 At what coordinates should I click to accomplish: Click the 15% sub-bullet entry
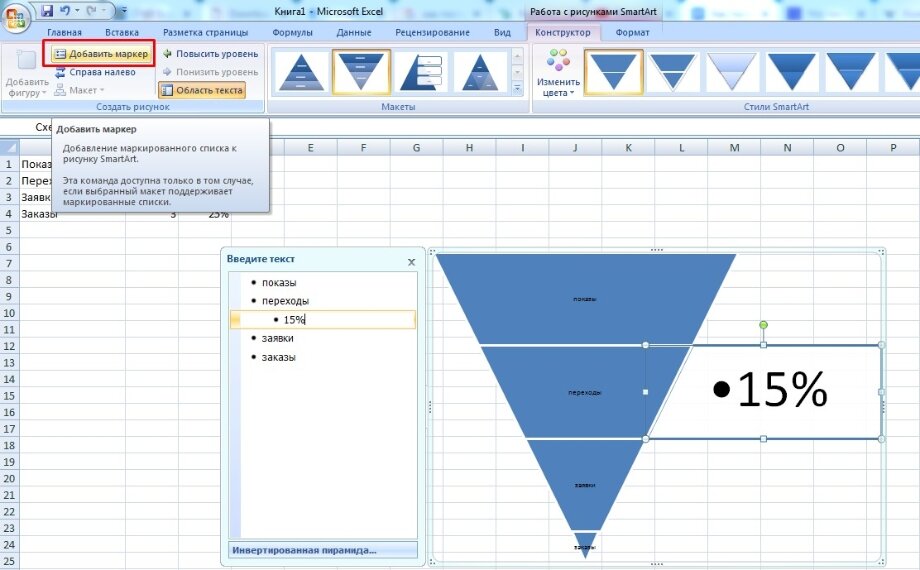tap(323, 319)
